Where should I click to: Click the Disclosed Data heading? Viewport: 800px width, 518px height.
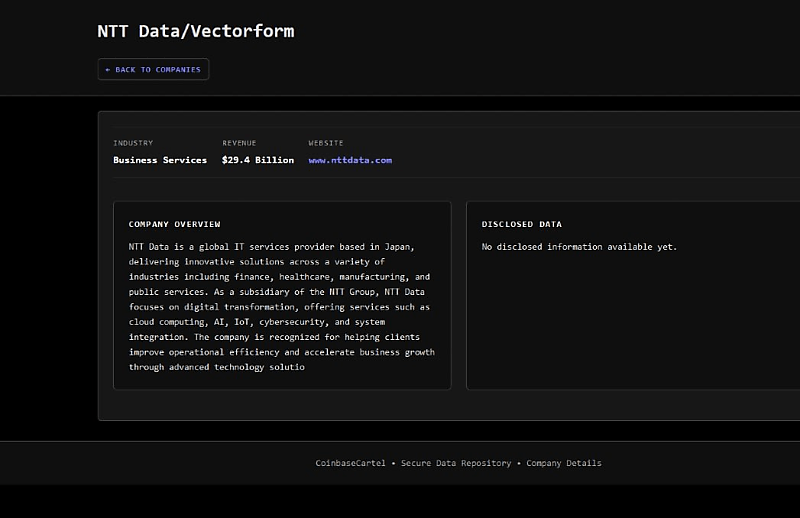point(522,224)
